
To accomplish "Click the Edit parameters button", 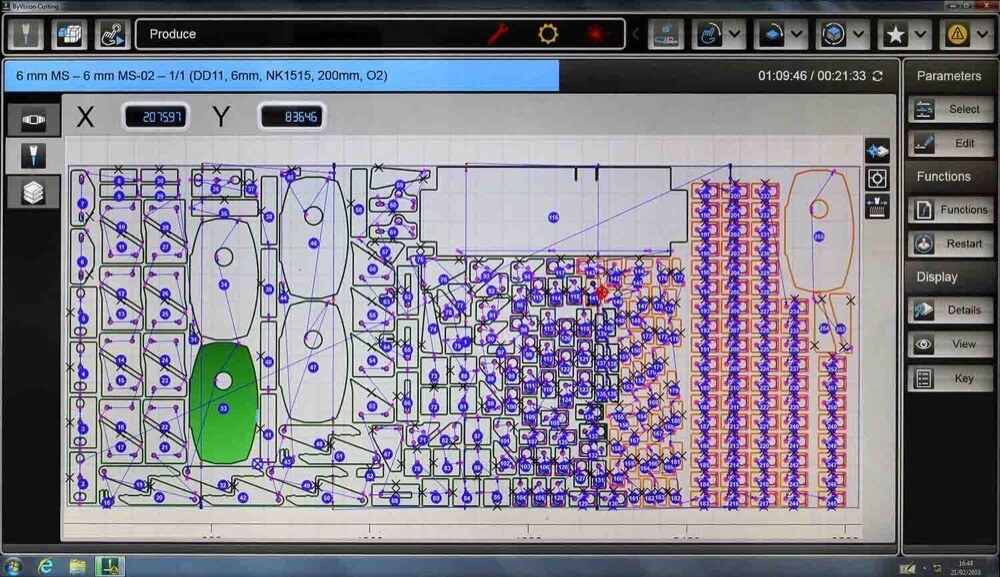I will click(950, 143).
